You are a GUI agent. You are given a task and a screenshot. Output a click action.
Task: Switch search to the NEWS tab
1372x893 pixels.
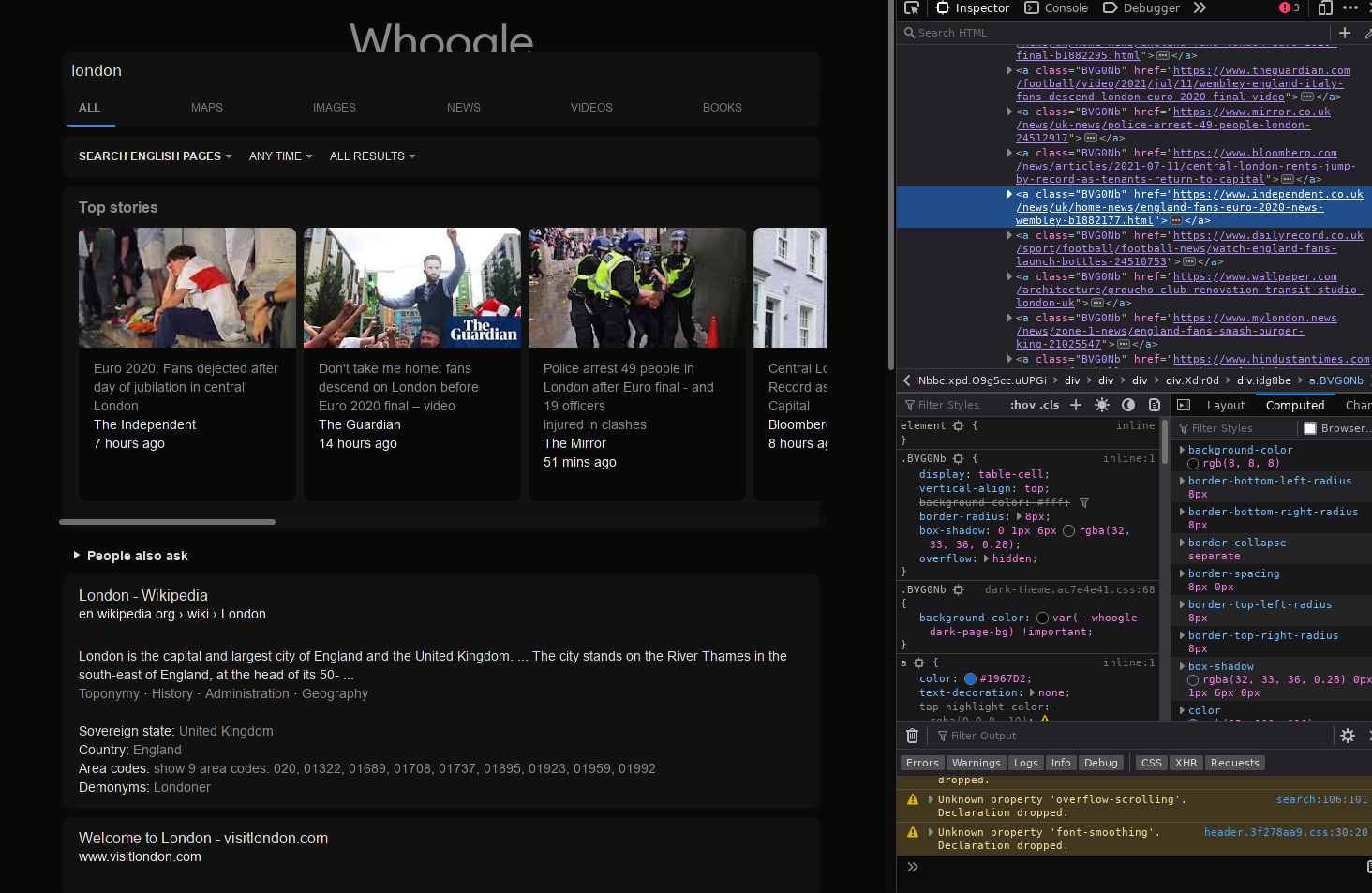click(x=464, y=108)
